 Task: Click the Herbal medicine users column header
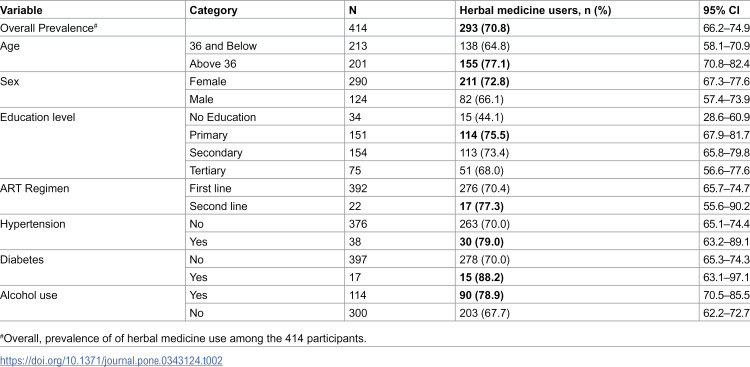coord(535,10)
